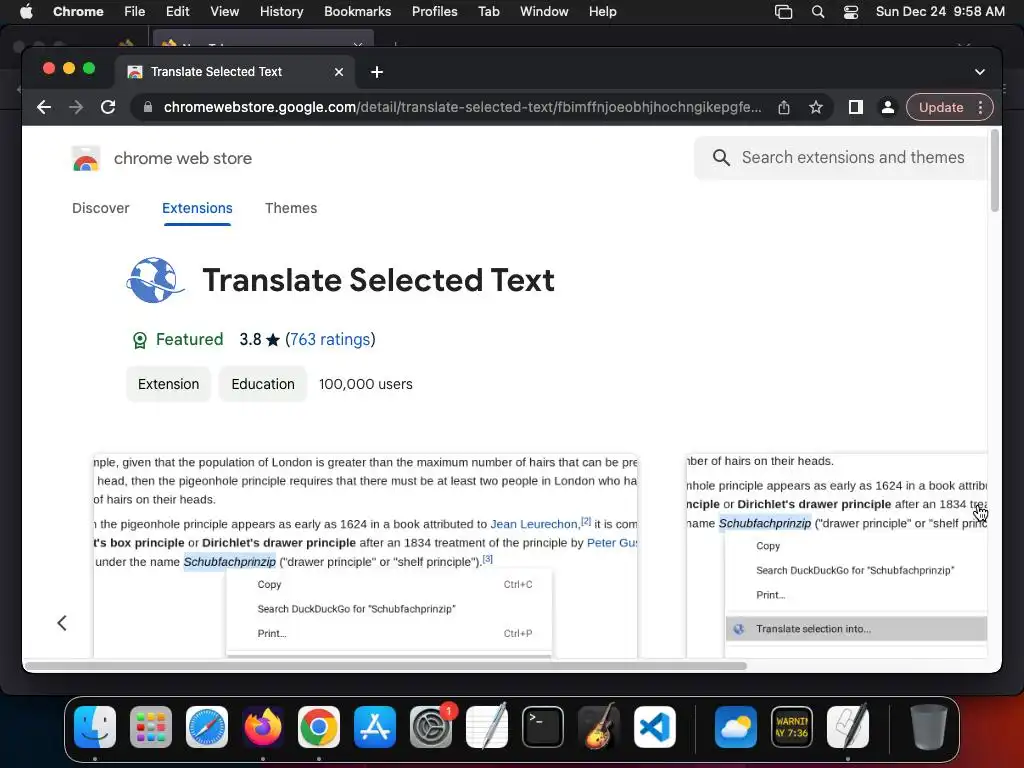Click the Stage Manager icon in menu bar
This screenshot has width=1024, height=768.
784,12
